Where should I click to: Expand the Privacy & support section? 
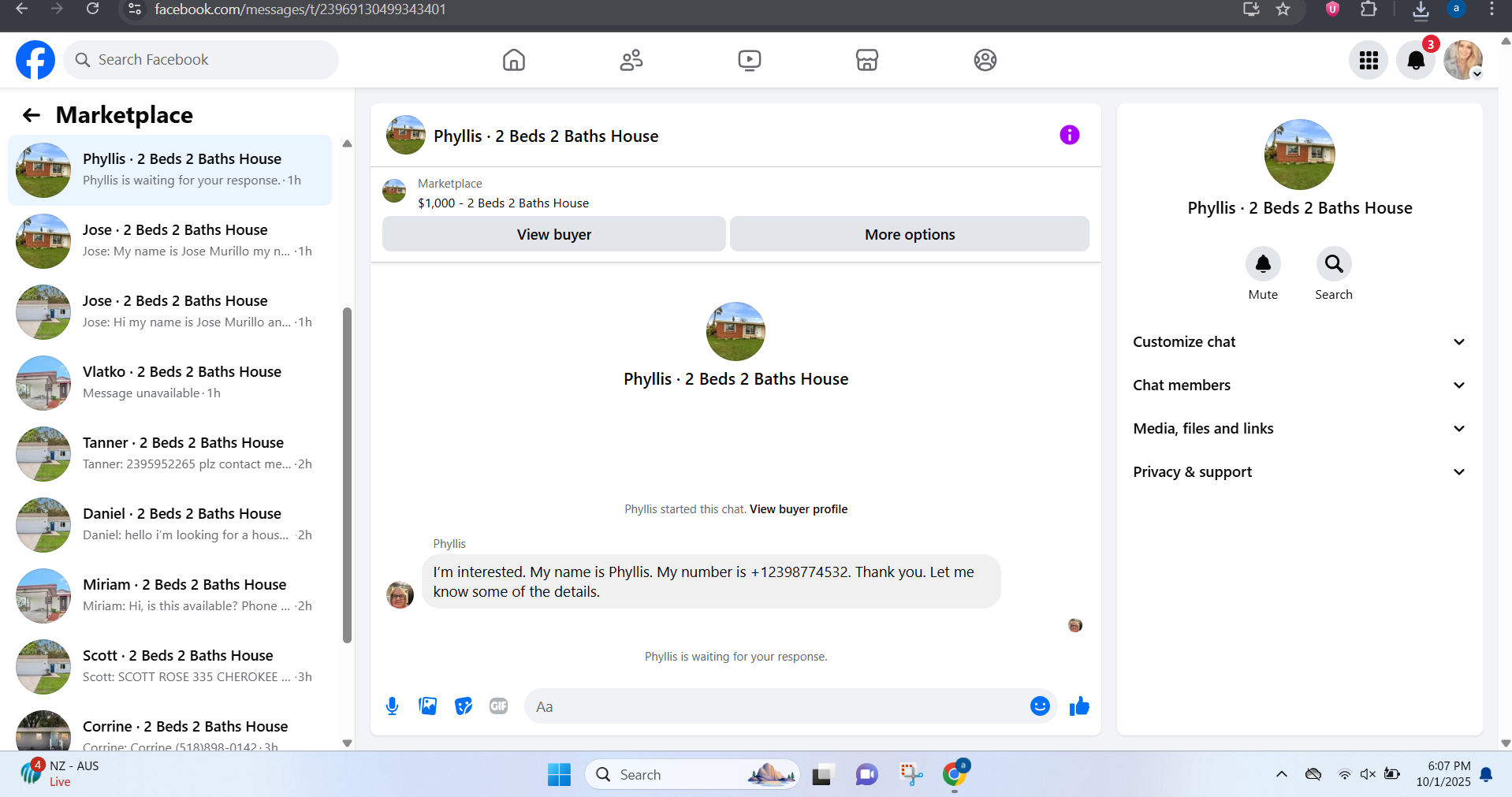(x=1299, y=472)
